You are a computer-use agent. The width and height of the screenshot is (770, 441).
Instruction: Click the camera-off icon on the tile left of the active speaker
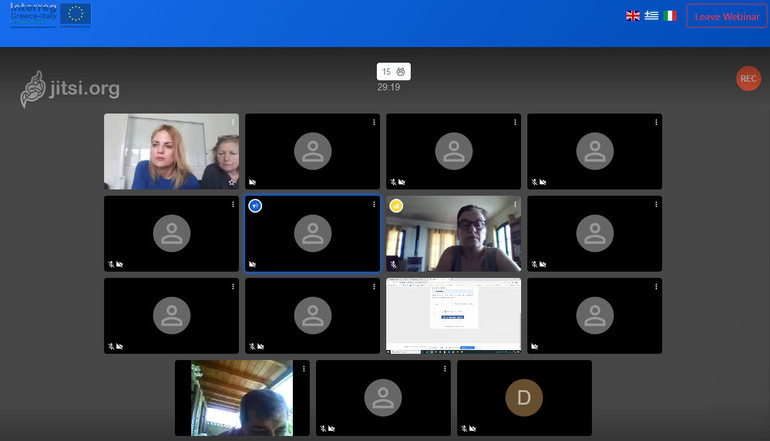[119, 264]
